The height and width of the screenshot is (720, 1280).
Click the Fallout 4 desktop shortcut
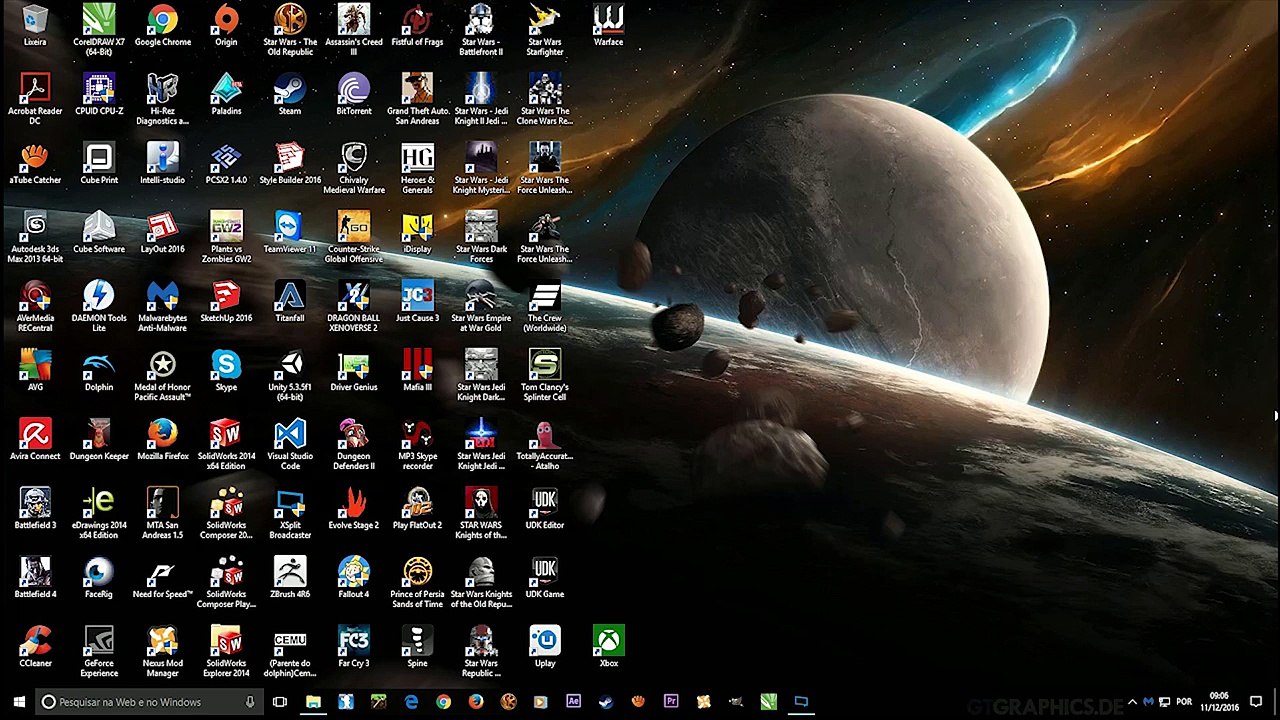[353, 578]
